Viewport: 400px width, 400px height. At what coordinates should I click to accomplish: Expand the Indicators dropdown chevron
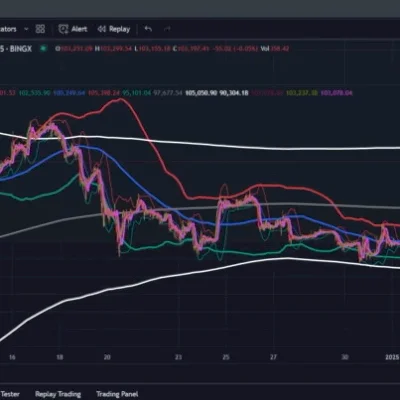pos(26,29)
